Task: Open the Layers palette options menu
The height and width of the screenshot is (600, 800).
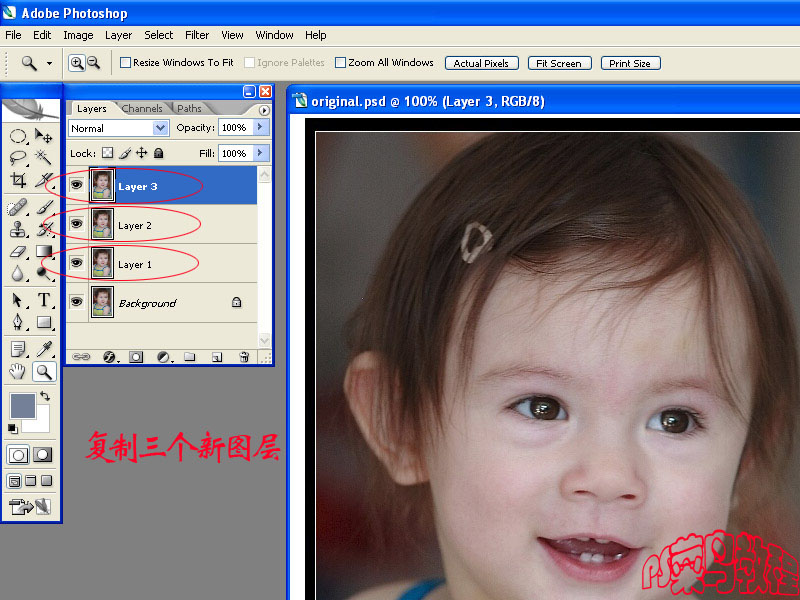Action: point(264,110)
